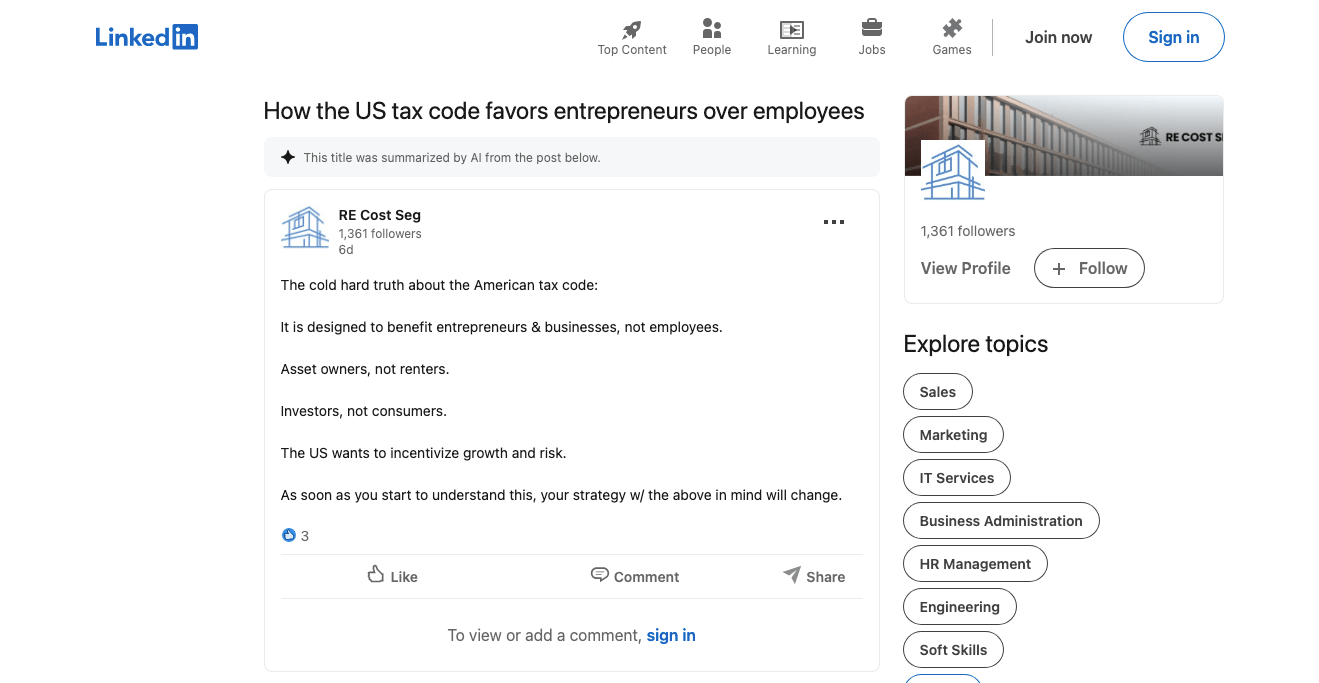
Task: Open the Business Administration topic
Action: coord(1000,521)
